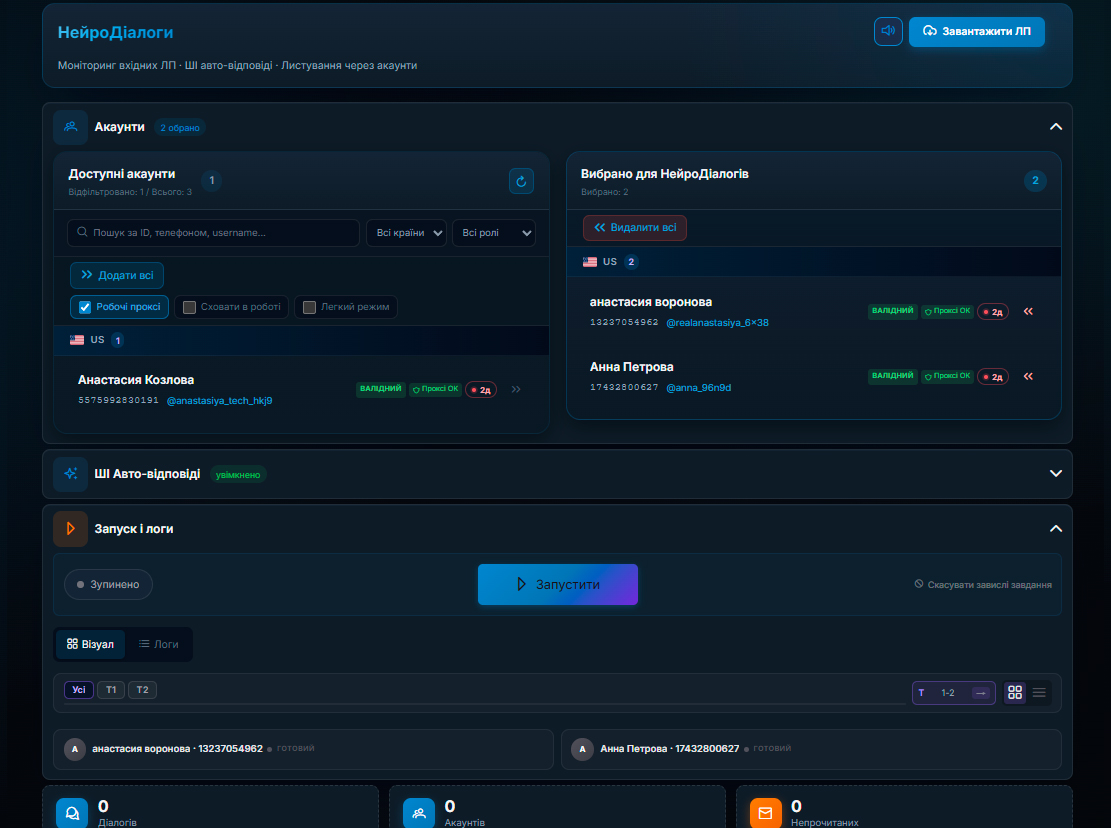The width and height of the screenshot is (1111, 828).
Task: Click the Анна Петрова · 17432800627 card
Action: 811,749
